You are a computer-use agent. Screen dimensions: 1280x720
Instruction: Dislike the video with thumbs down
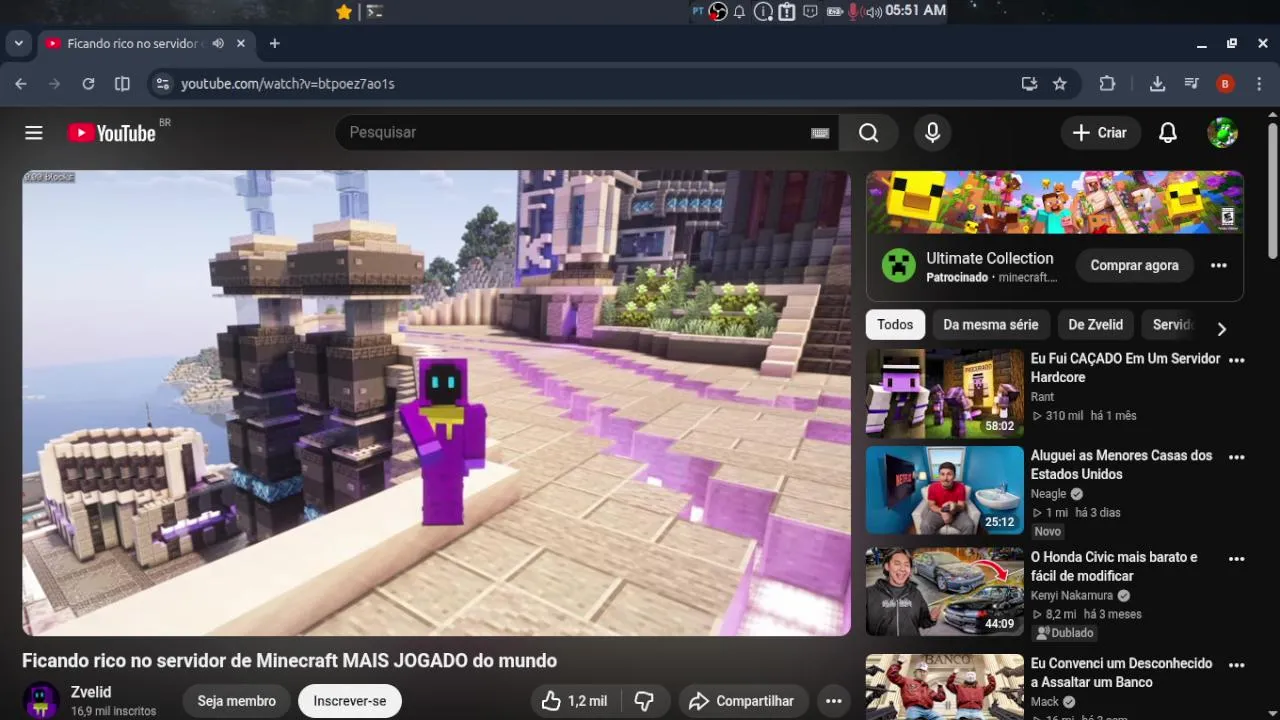[645, 701]
